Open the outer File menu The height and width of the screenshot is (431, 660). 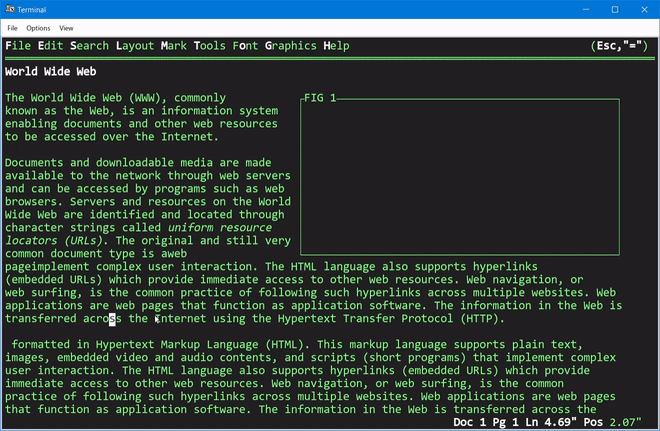point(12,28)
